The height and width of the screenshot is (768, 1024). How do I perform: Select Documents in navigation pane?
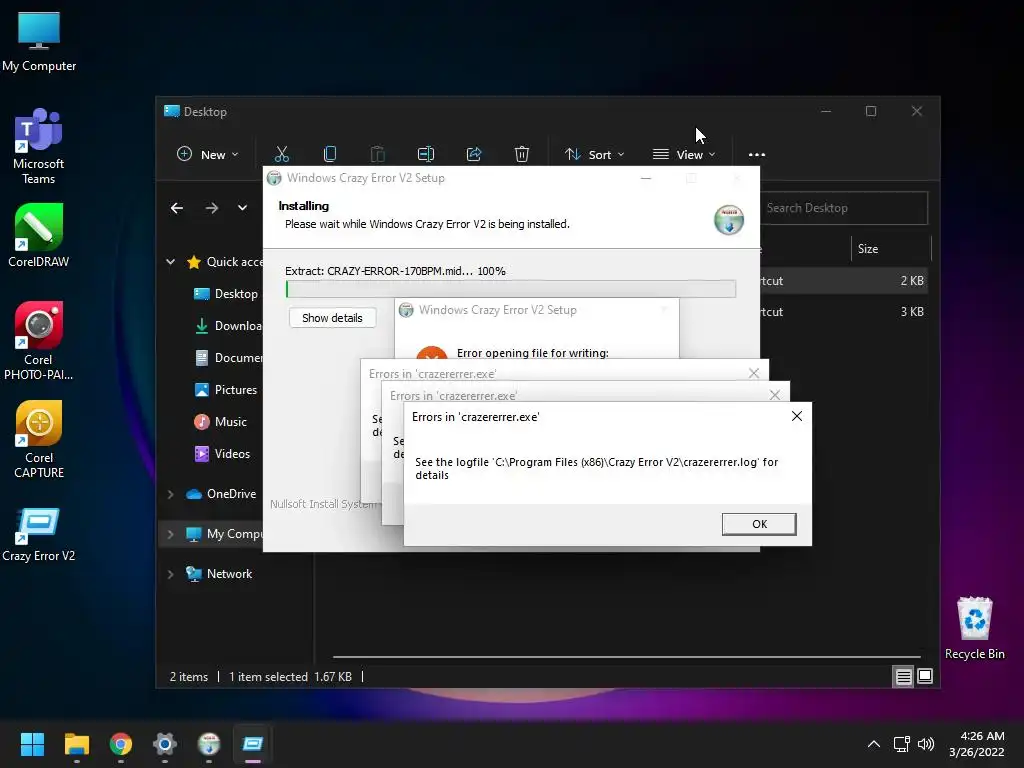(x=228, y=358)
